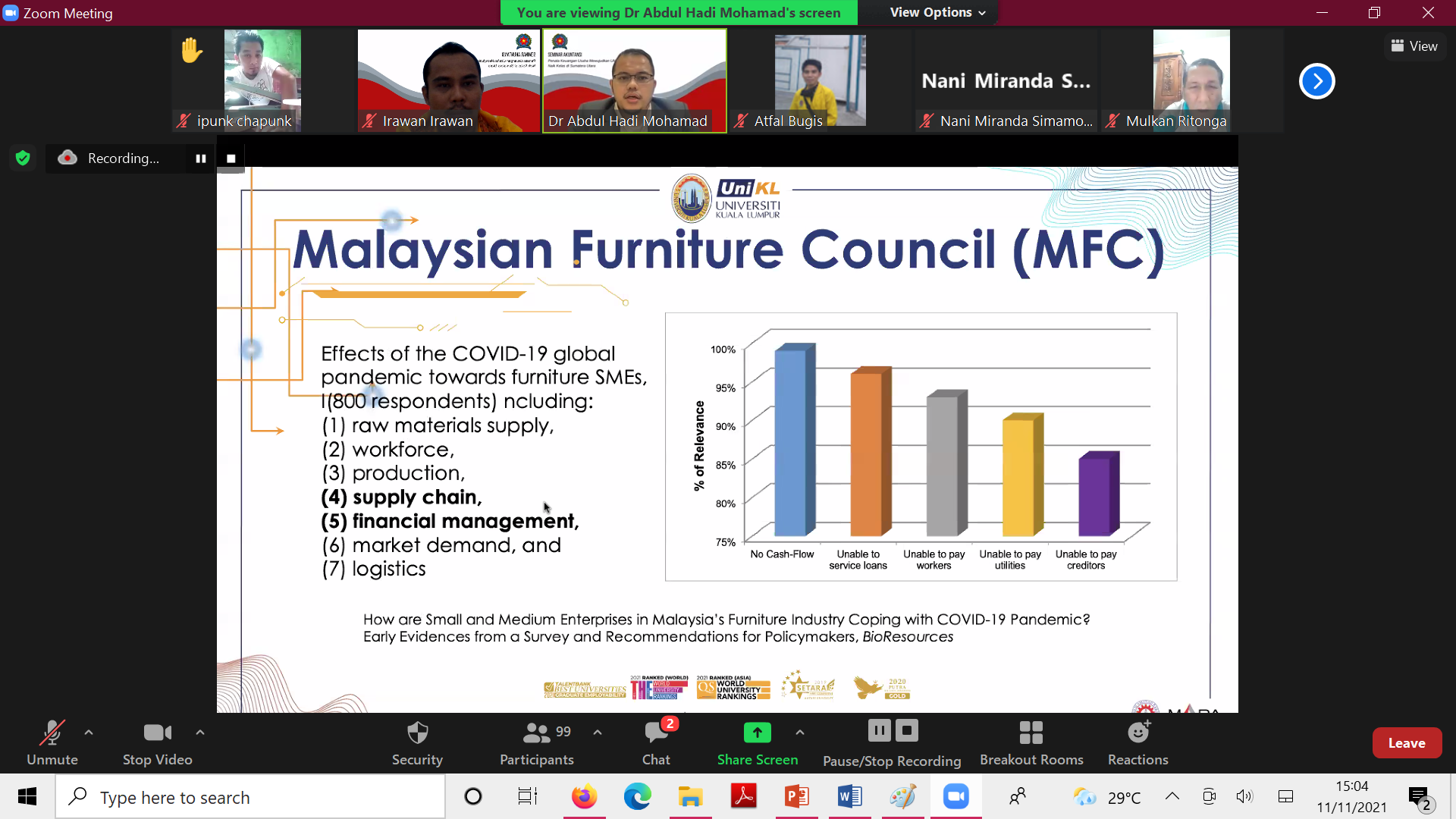Open People icon in system tray
This screenshot has width=1456, height=819.
[1018, 797]
